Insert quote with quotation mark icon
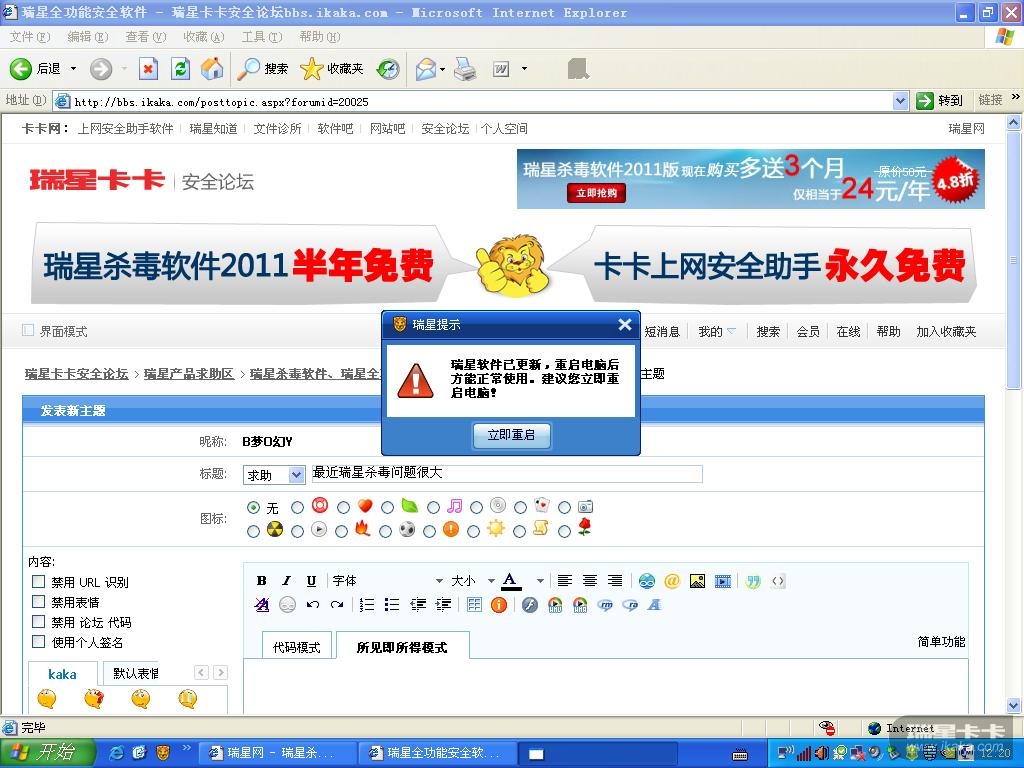 coord(753,581)
